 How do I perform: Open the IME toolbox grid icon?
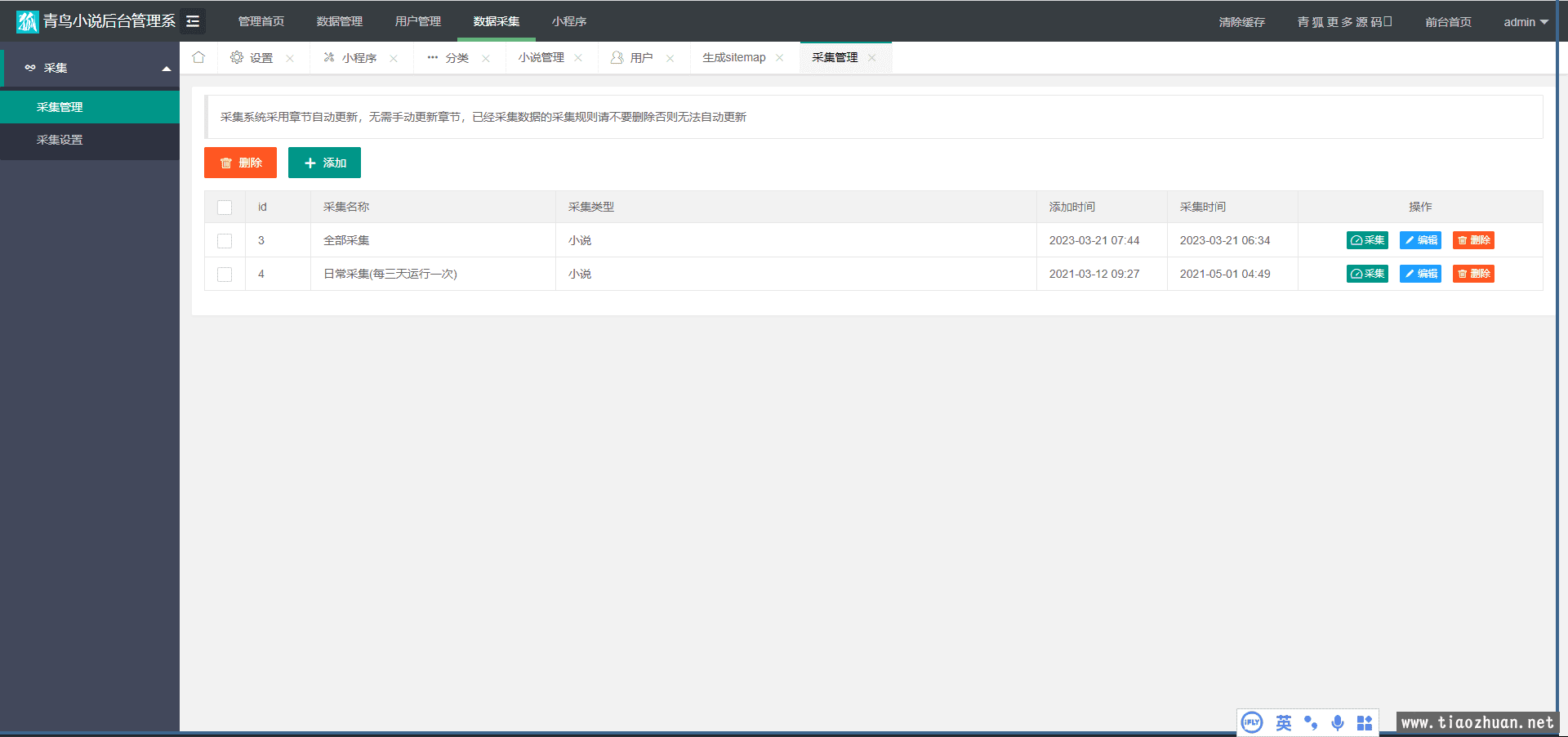(x=1365, y=723)
